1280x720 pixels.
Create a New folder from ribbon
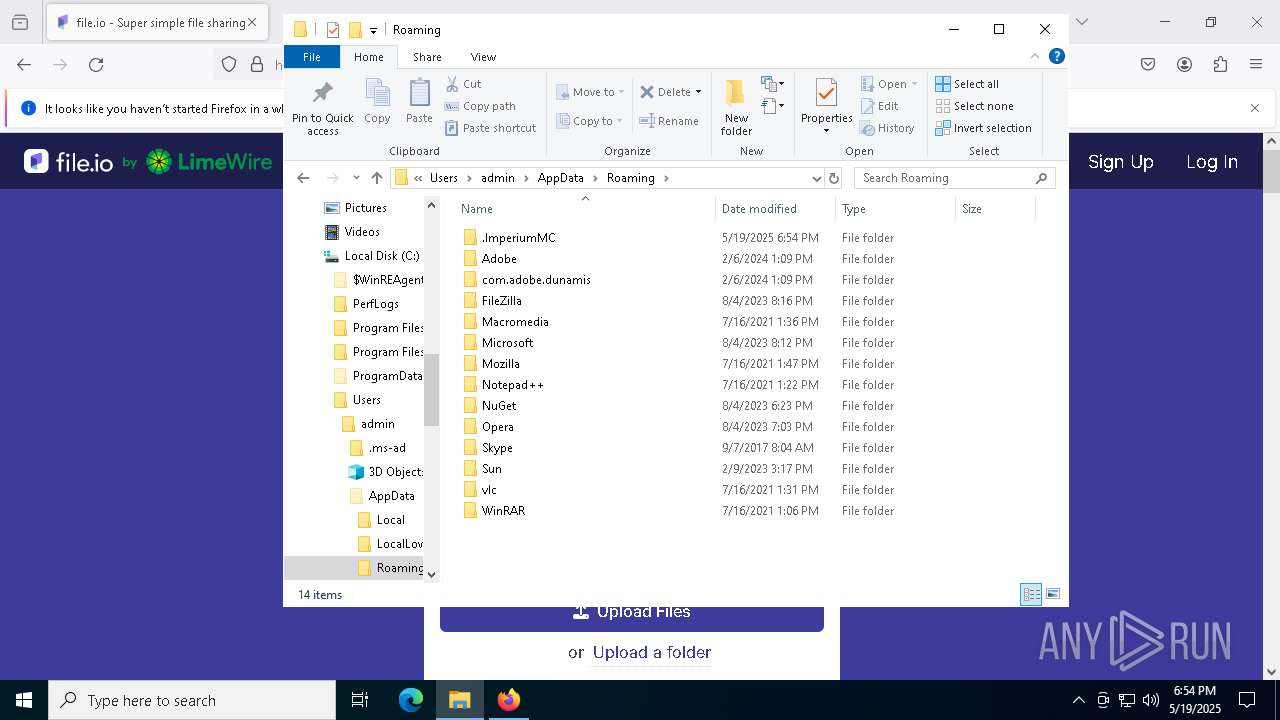736,108
